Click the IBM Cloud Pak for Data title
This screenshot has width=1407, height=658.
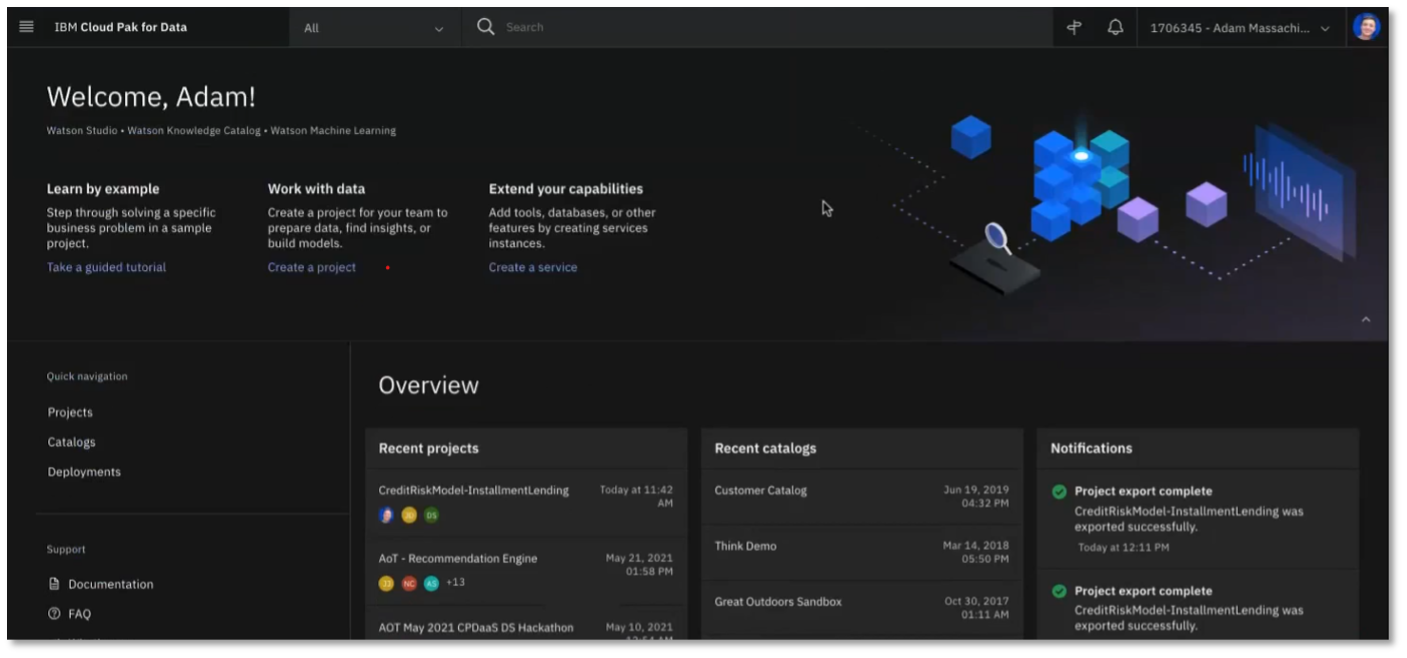click(120, 27)
